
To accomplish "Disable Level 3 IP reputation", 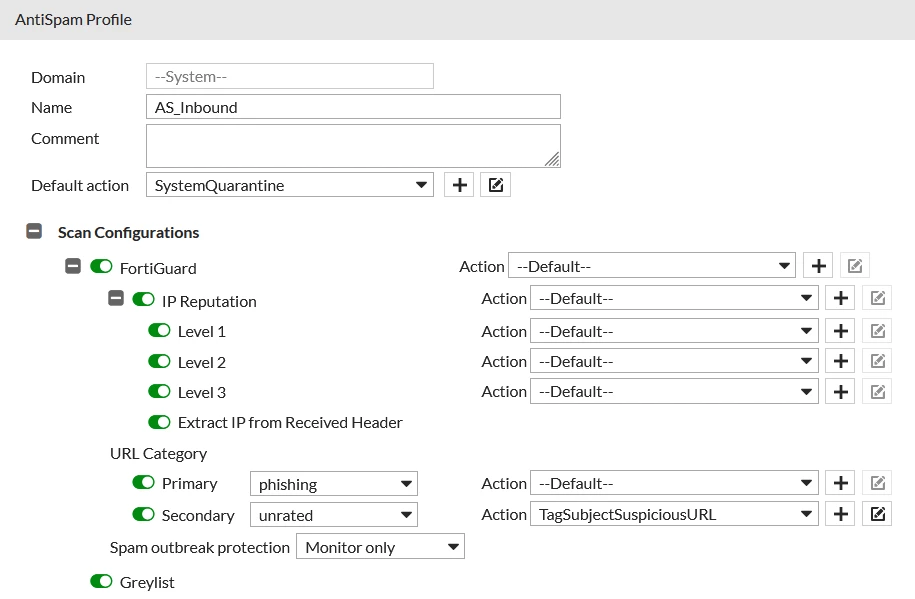I will (x=159, y=391).
